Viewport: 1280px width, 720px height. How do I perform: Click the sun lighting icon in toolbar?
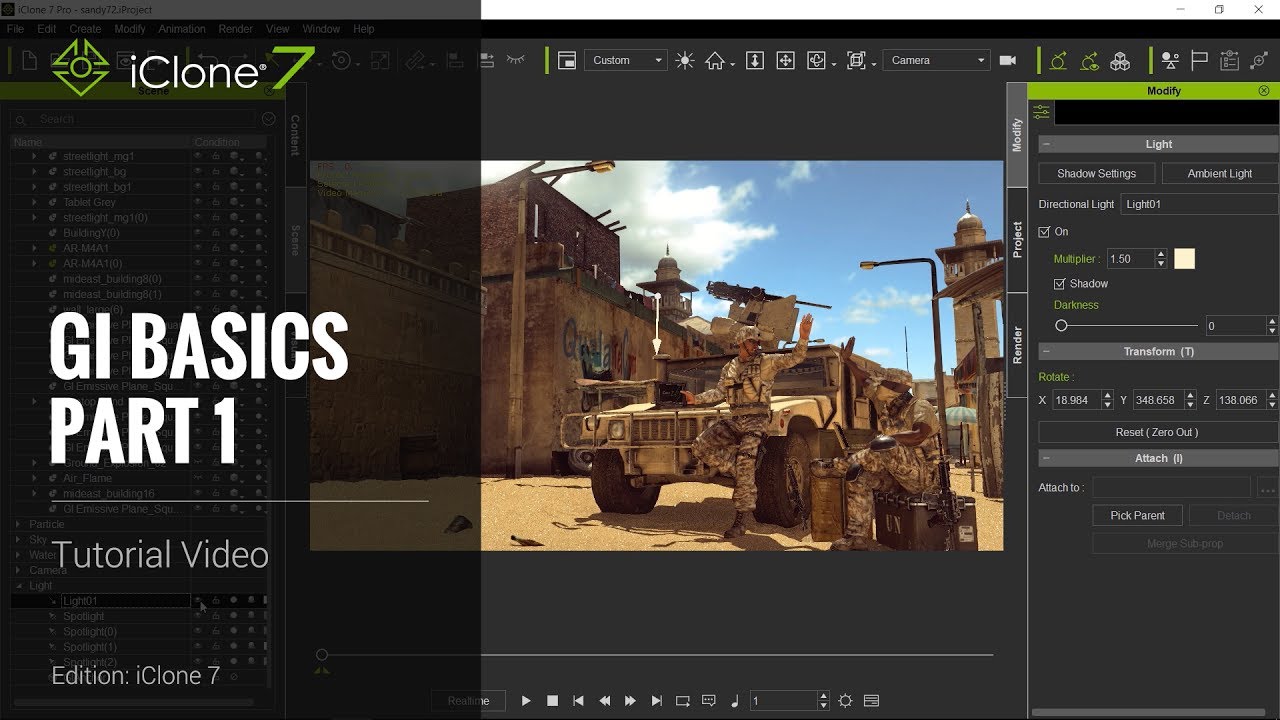[684, 60]
